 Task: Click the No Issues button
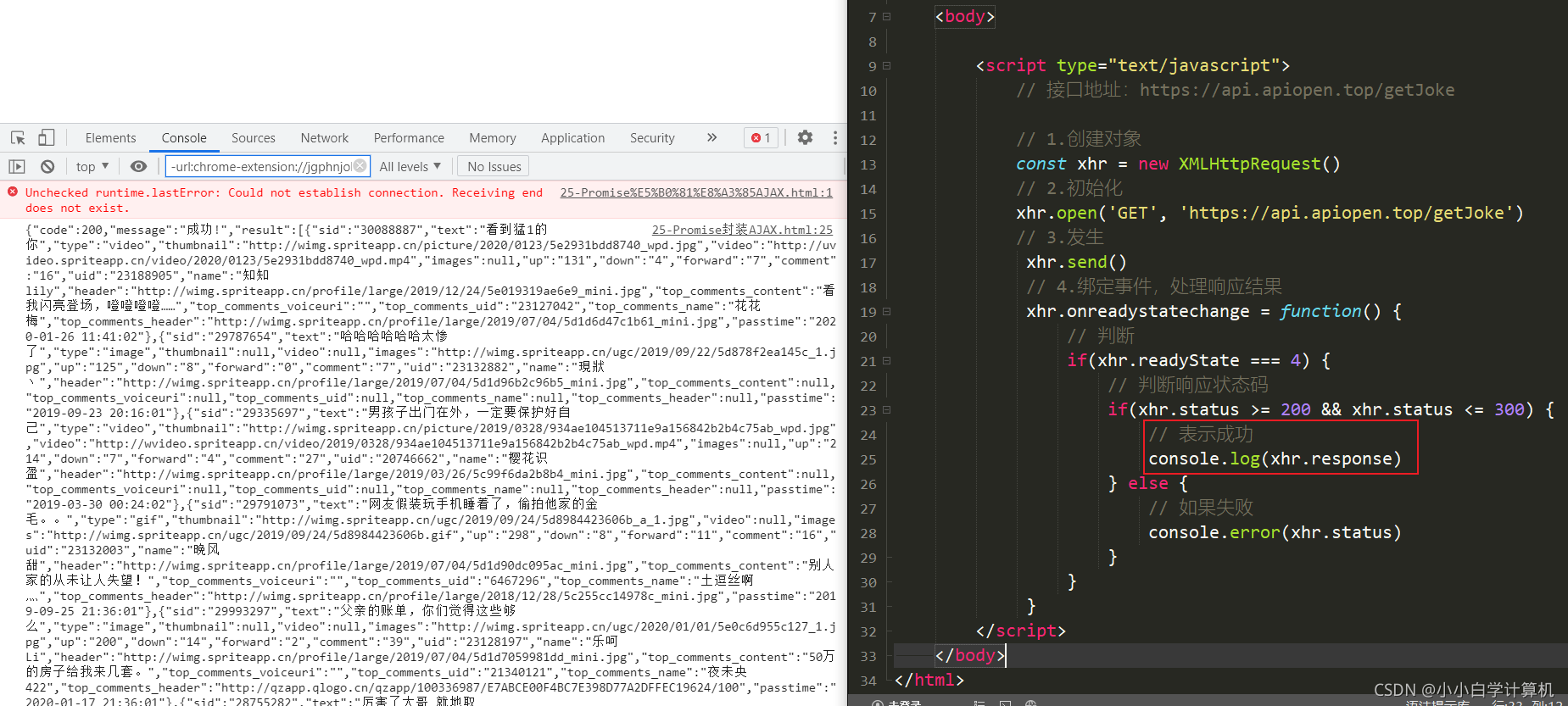[494, 167]
